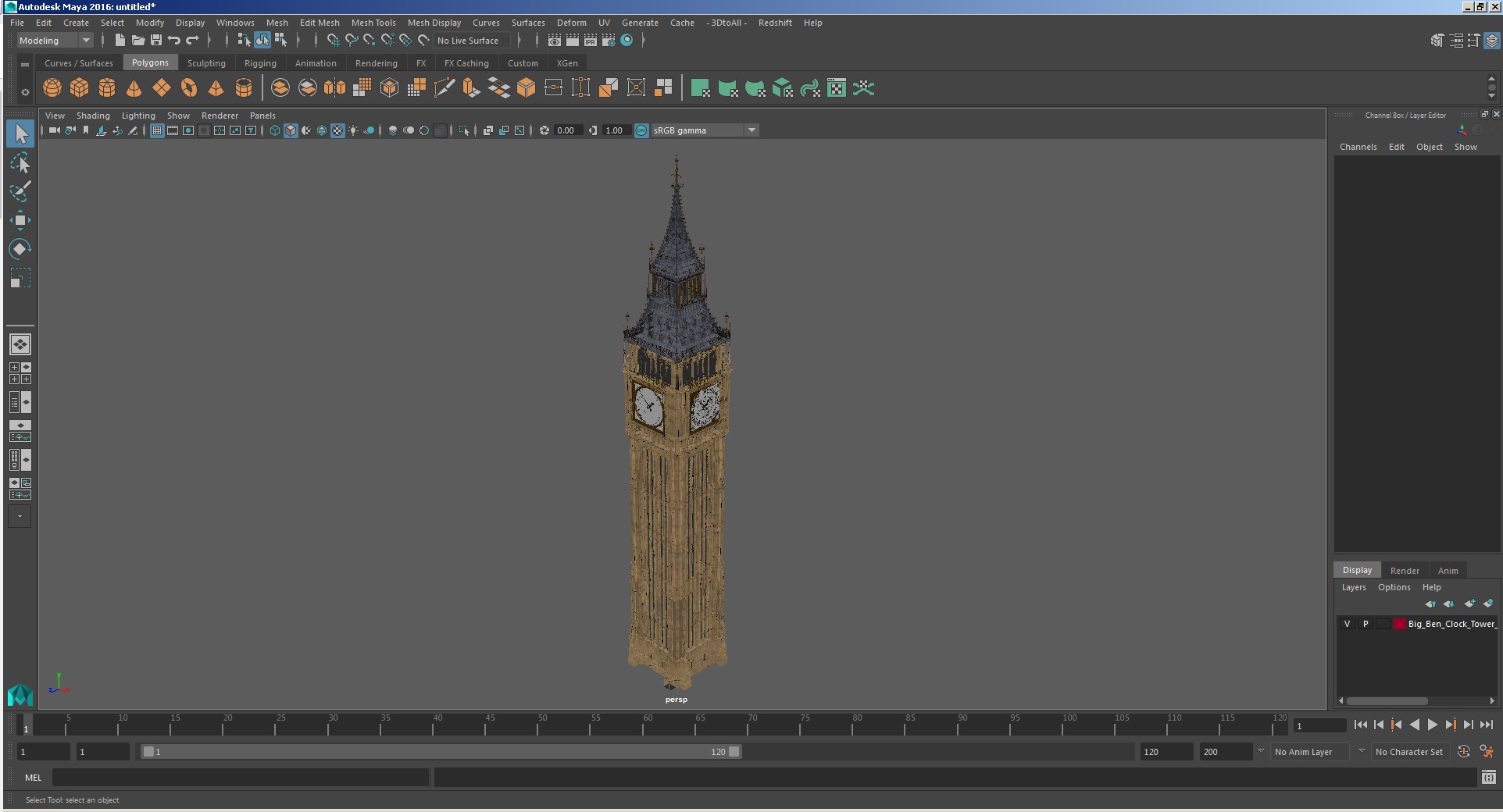Select the Scale tool
1503x812 pixels.
click(20, 278)
